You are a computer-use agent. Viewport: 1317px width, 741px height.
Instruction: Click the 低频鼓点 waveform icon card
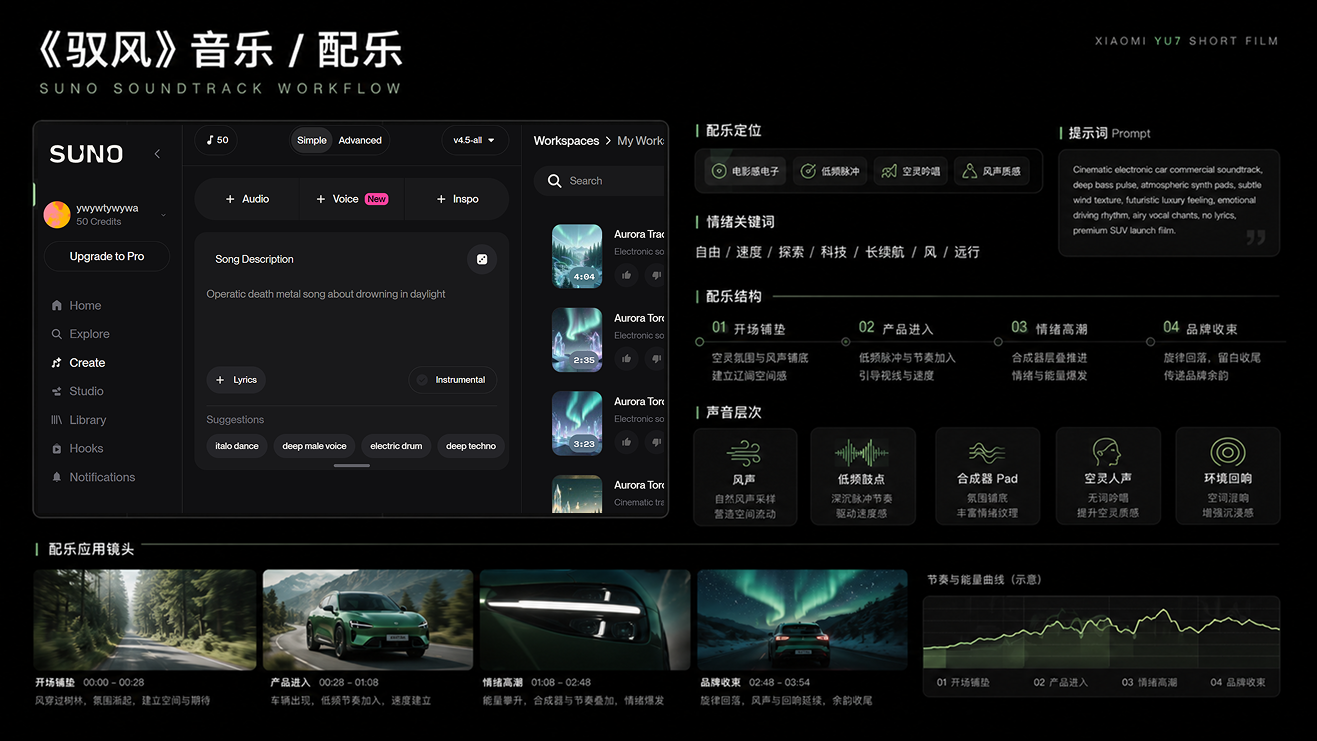(863, 476)
